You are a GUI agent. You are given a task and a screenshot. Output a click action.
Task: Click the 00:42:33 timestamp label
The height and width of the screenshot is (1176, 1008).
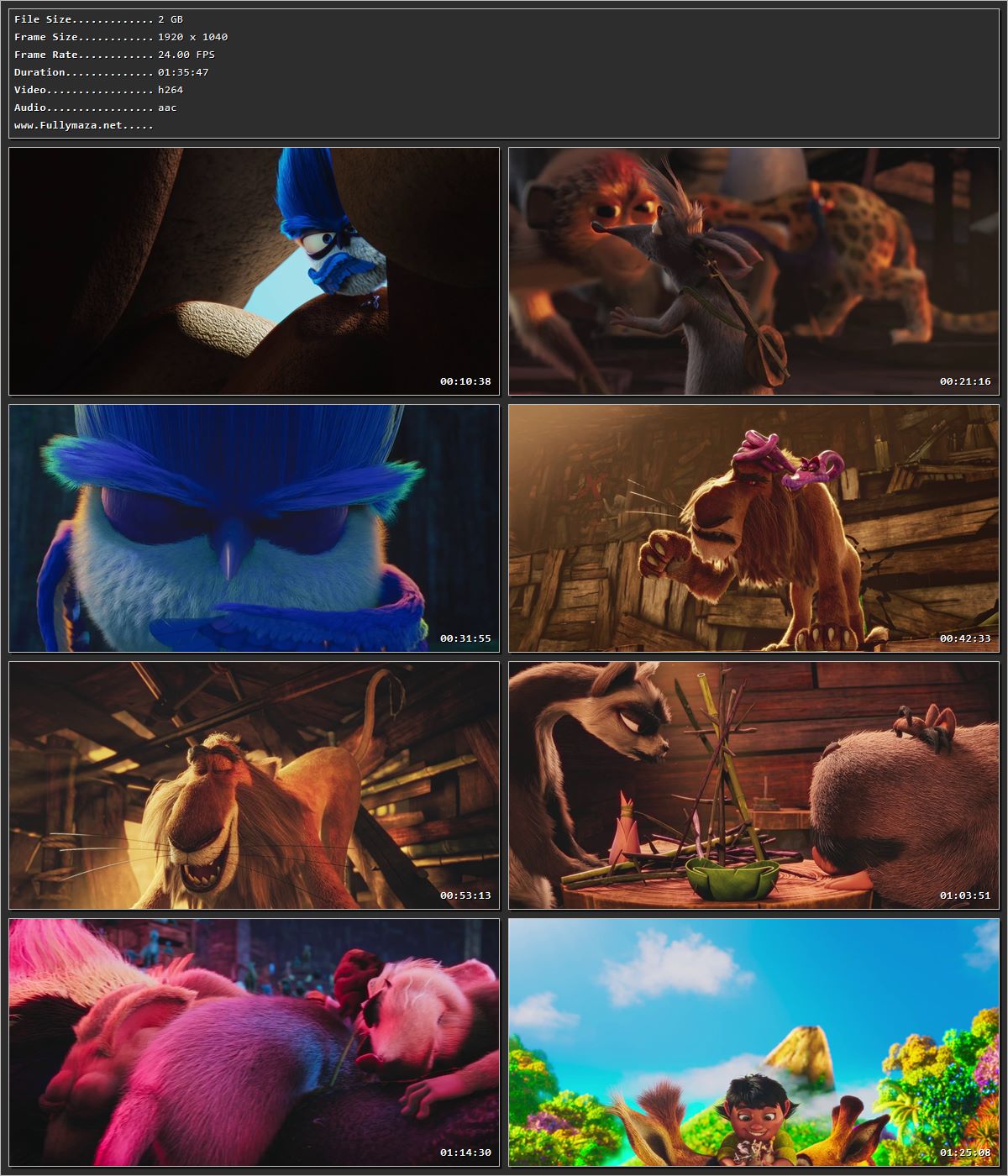(x=965, y=638)
